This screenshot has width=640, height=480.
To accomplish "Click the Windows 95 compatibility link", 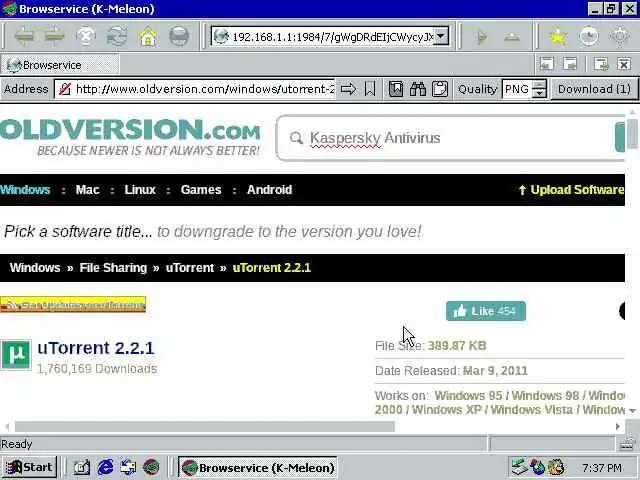I will 468,396.
